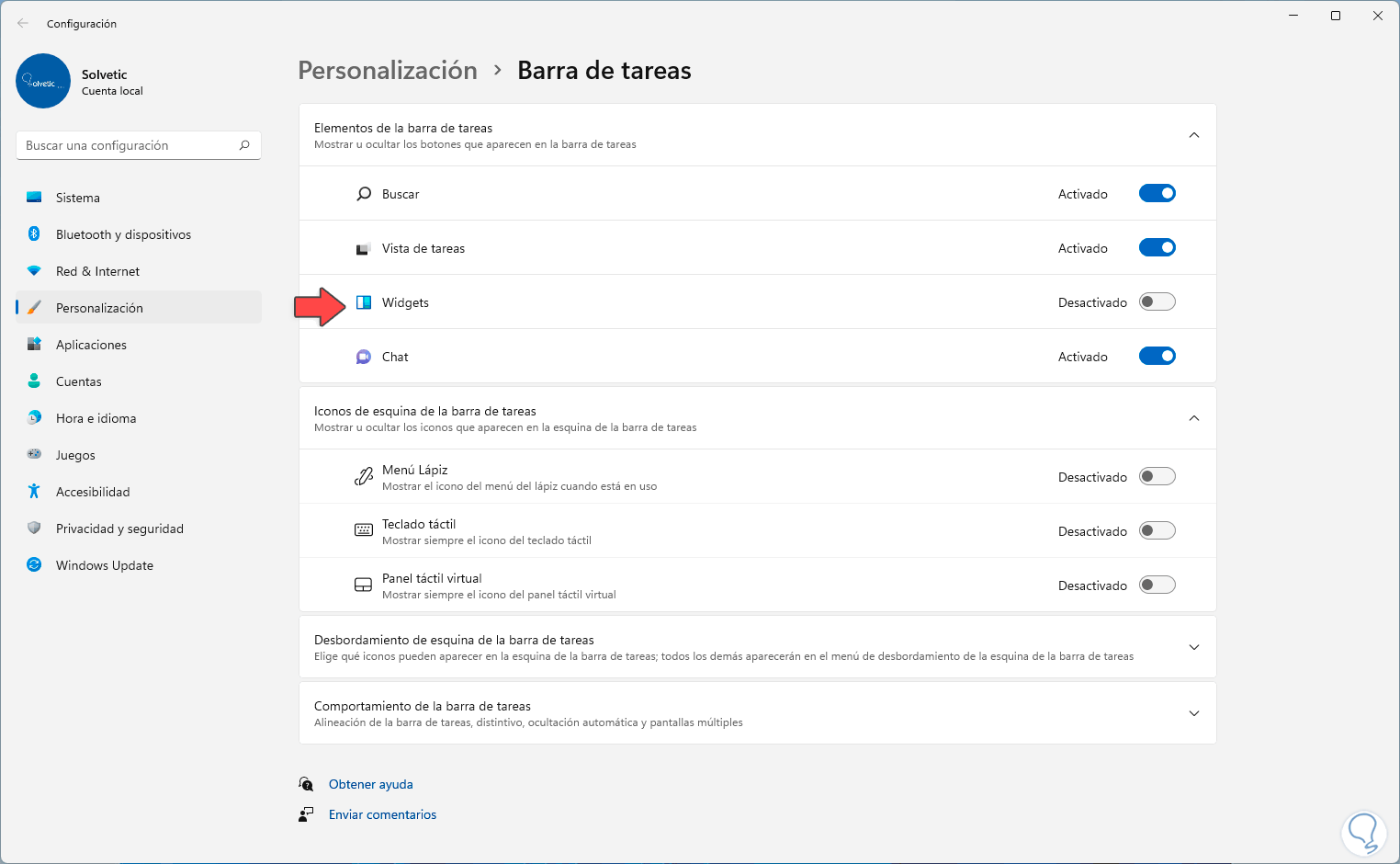Click the Widgets icon in taskbar items
Image resolution: width=1400 pixels, height=864 pixels.
(364, 302)
